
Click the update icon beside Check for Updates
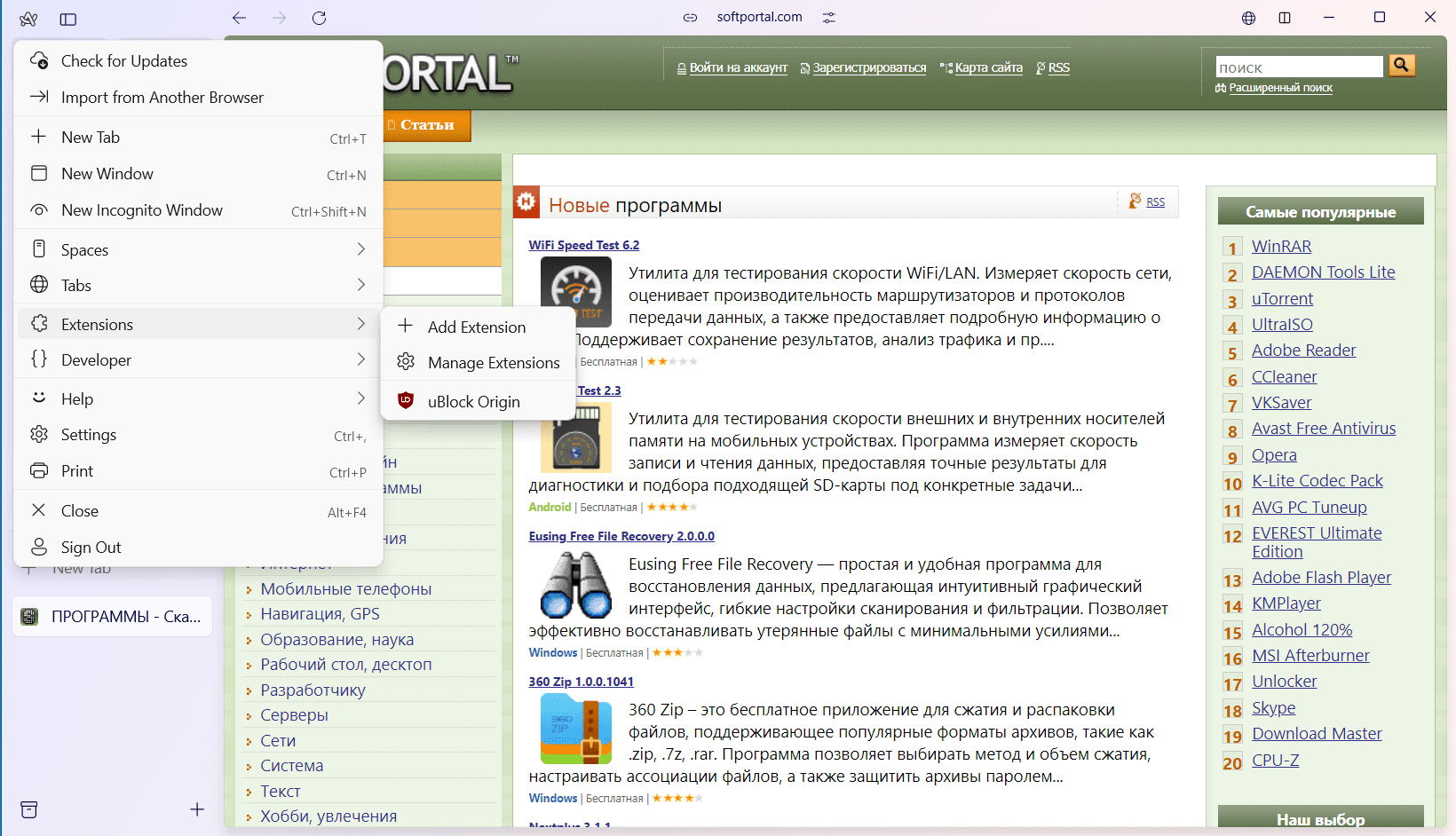[x=39, y=60]
